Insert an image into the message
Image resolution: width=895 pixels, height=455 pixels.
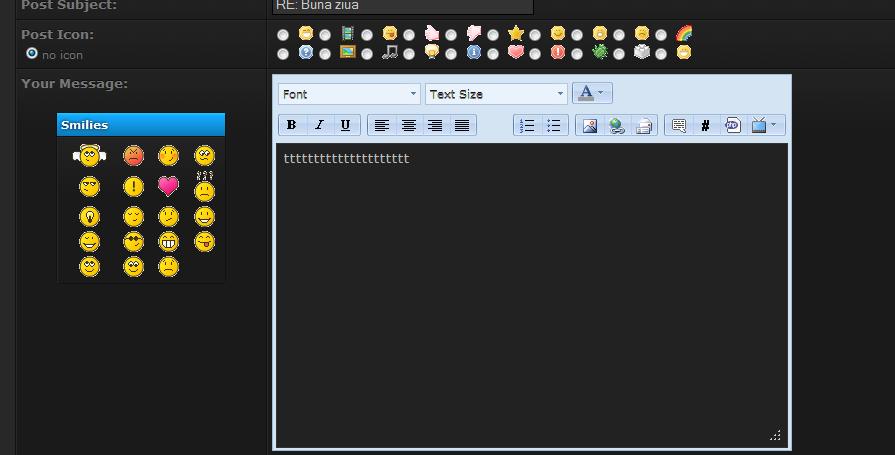[x=590, y=125]
